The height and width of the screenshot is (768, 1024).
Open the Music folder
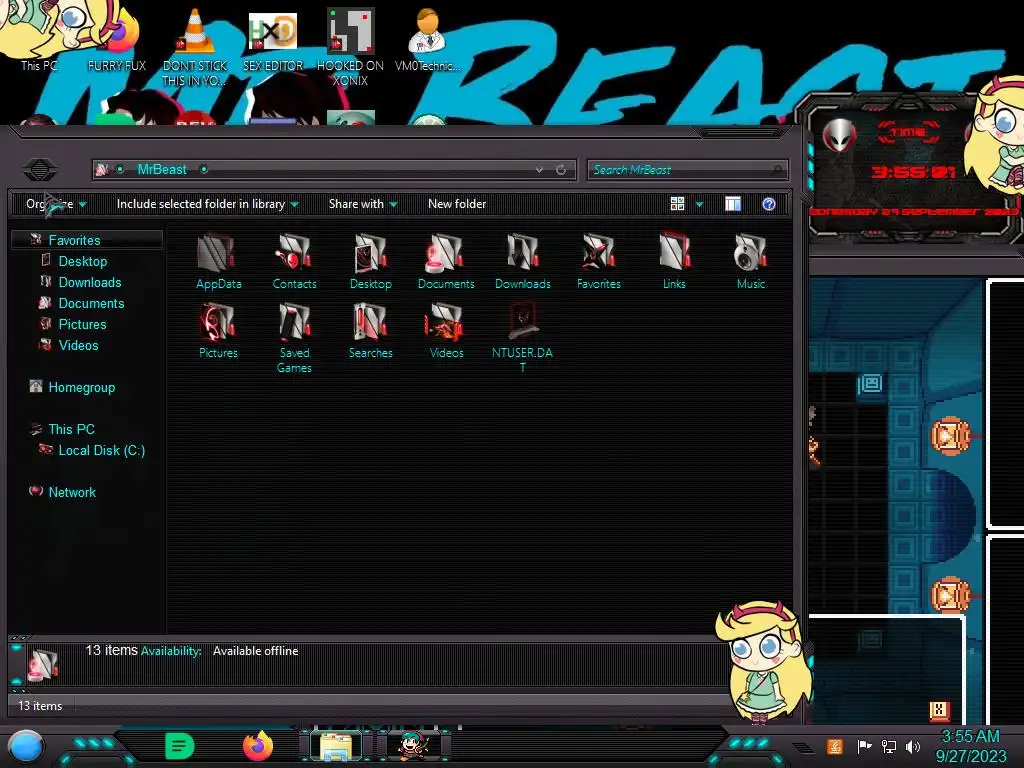(750, 261)
